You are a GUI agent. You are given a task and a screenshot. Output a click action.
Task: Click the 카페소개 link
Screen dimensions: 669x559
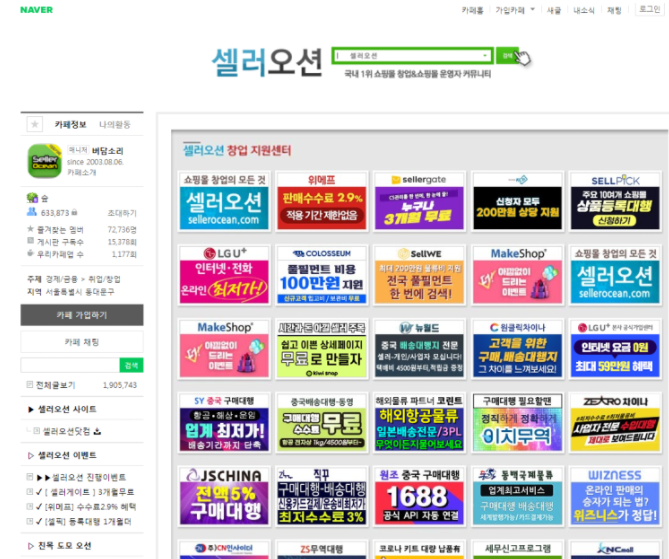81,172
